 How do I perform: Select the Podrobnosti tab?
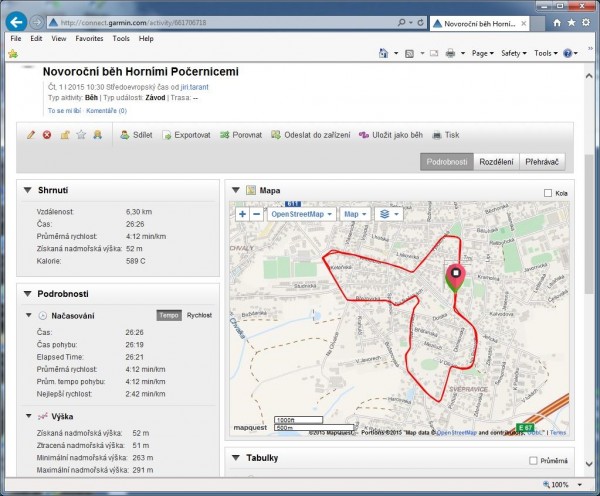(x=447, y=162)
